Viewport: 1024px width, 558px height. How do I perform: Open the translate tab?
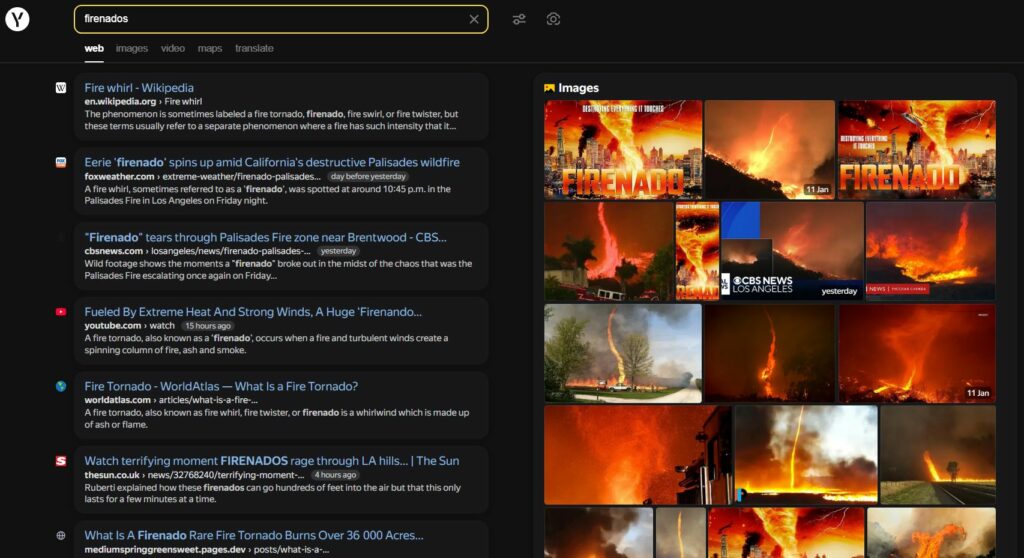point(254,48)
